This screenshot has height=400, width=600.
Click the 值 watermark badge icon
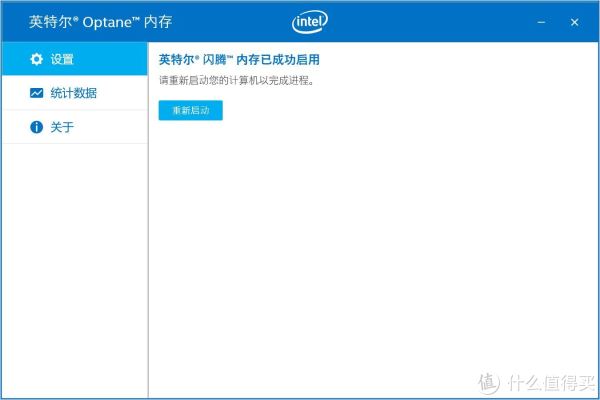click(x=488, y=382)
